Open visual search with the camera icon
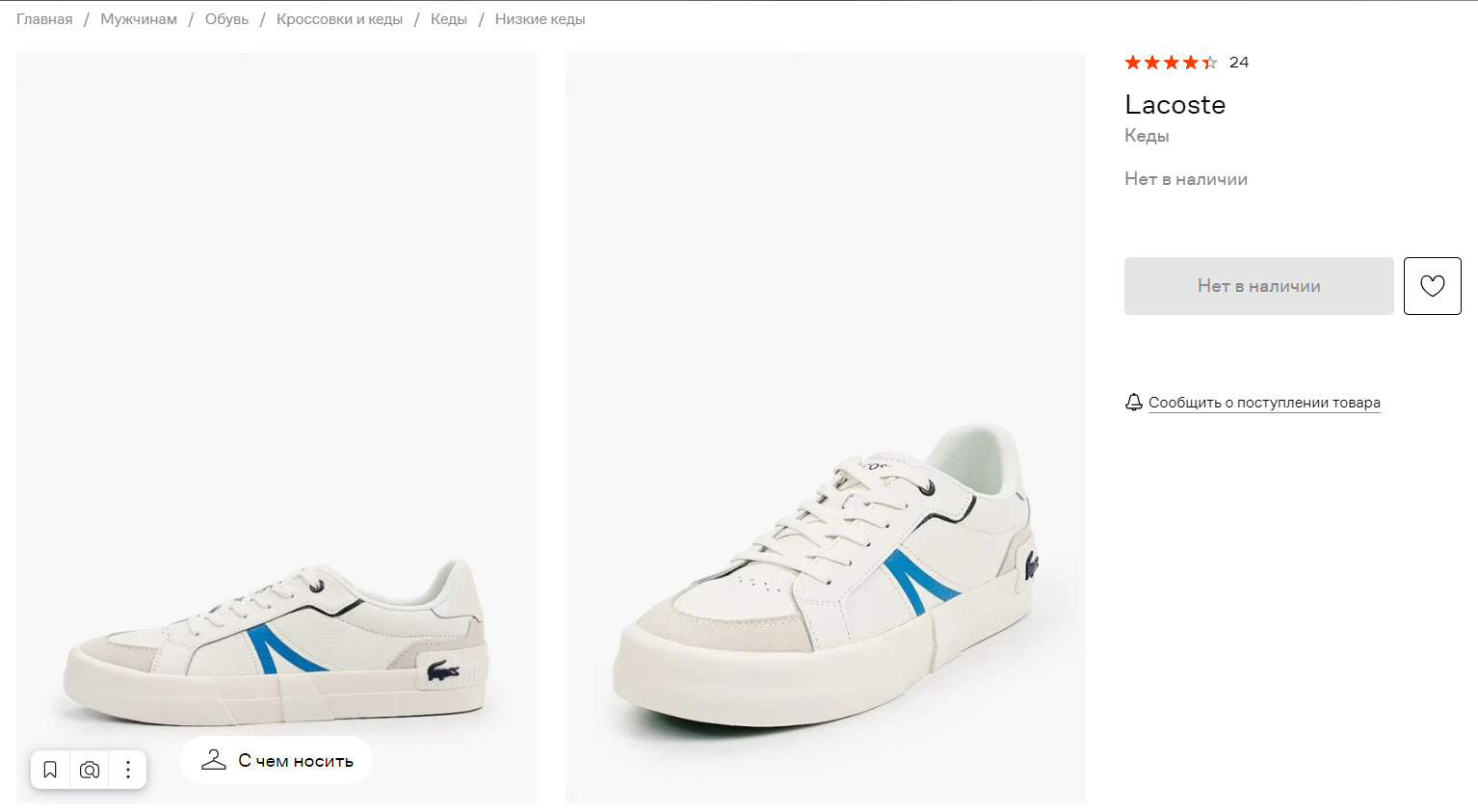 click(90, 770)
